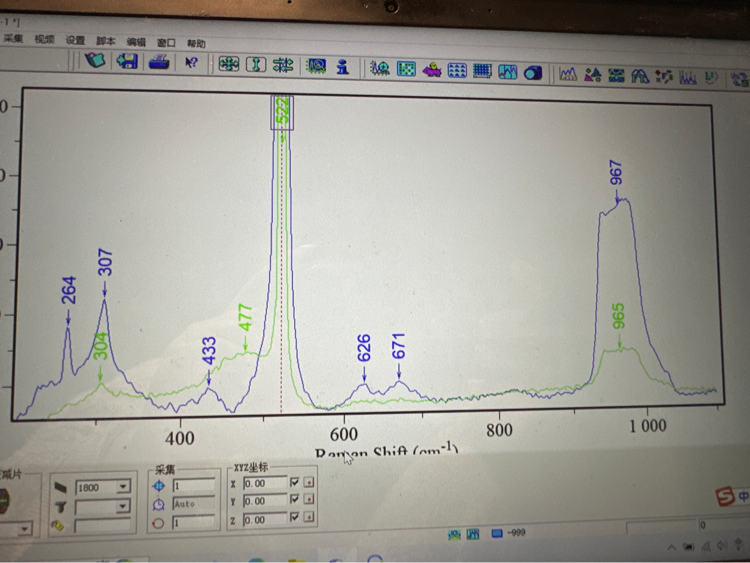
Task: Click the blue 307 peak label
Action: point(105,262)
